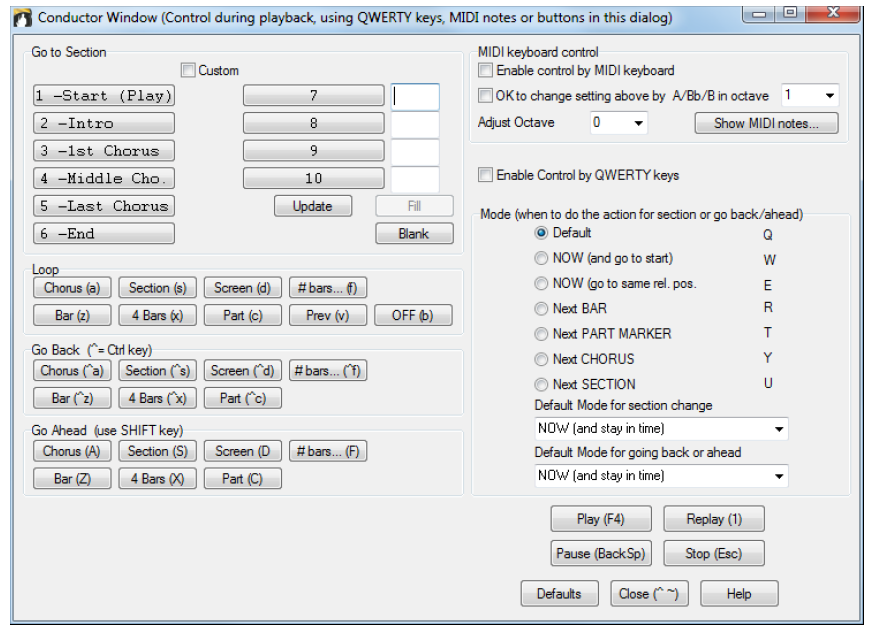This screenshot has width=872, height=629.
Task: Enable the Custom section checkbox
Action: coord(188,70)
